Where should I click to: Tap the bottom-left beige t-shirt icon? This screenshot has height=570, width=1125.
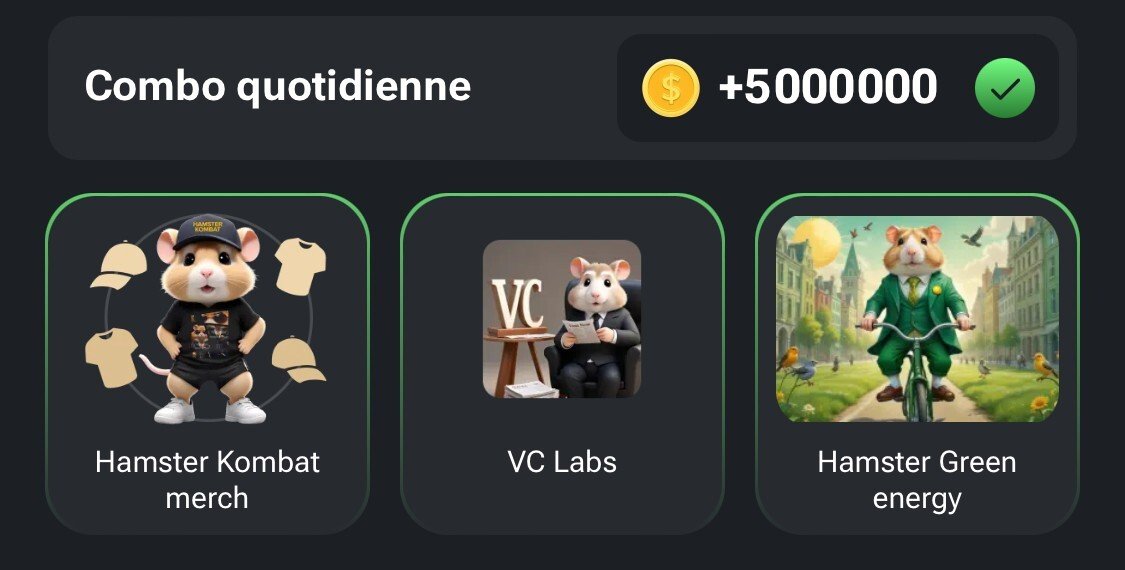coord(111,358)
